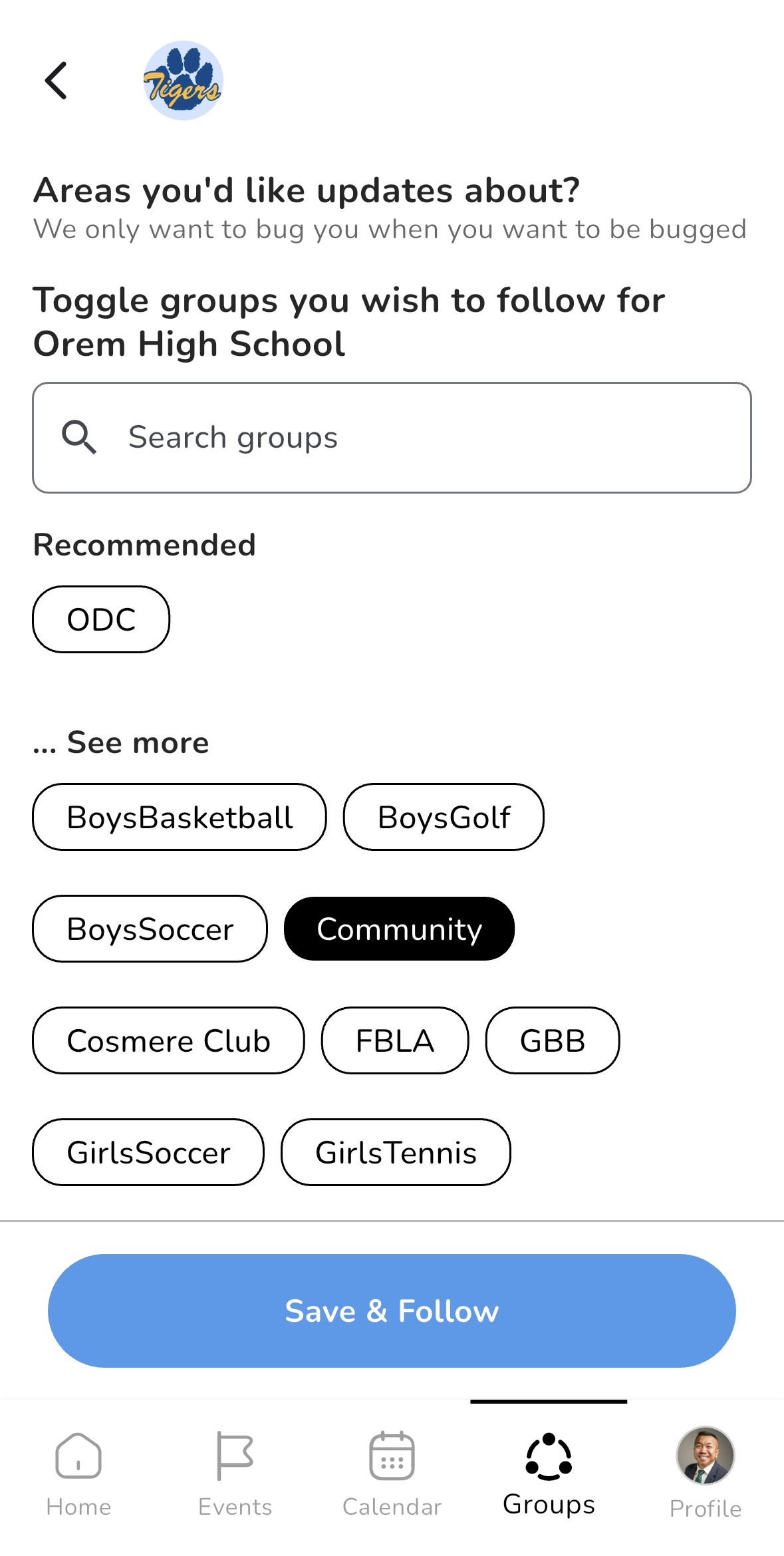Image resolution: width=784 pixels, height=1556 pixels.
Task: Open the Calendar icon
Action: 392,1456
